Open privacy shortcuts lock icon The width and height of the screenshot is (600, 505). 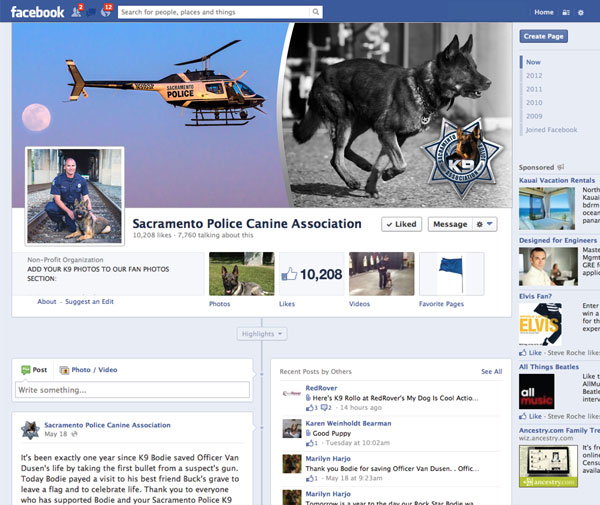pos(566,13)
